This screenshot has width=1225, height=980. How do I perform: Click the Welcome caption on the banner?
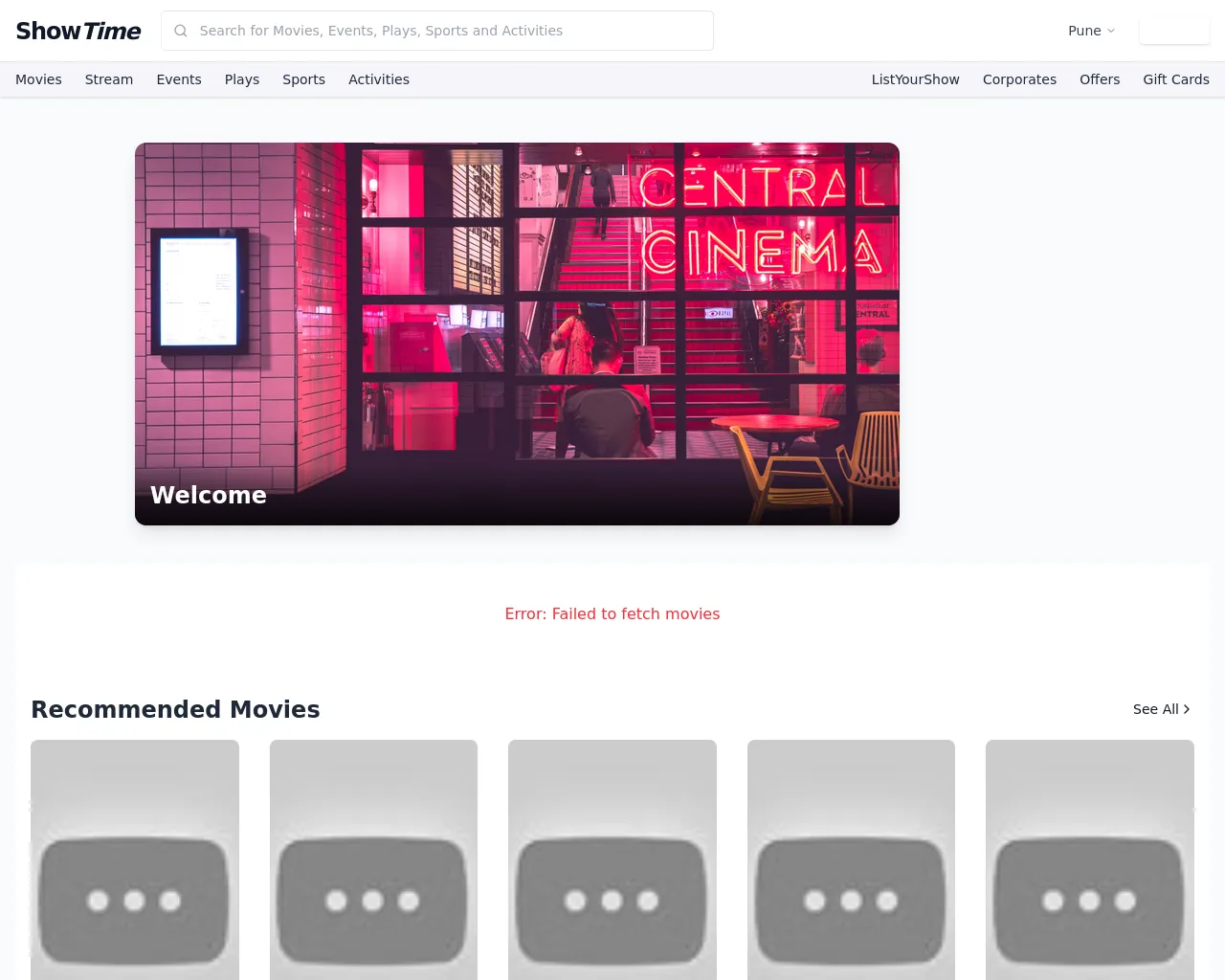(x=209, y=495)
